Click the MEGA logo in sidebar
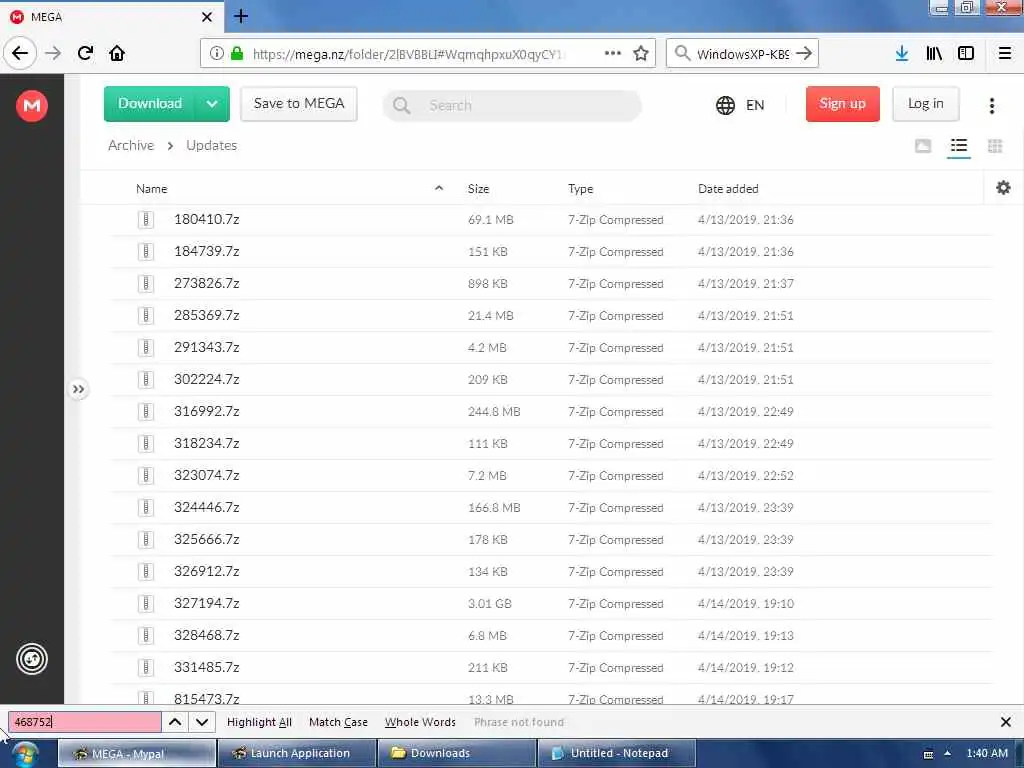This screenshot has height=768, width=1024. coord(31,105)
